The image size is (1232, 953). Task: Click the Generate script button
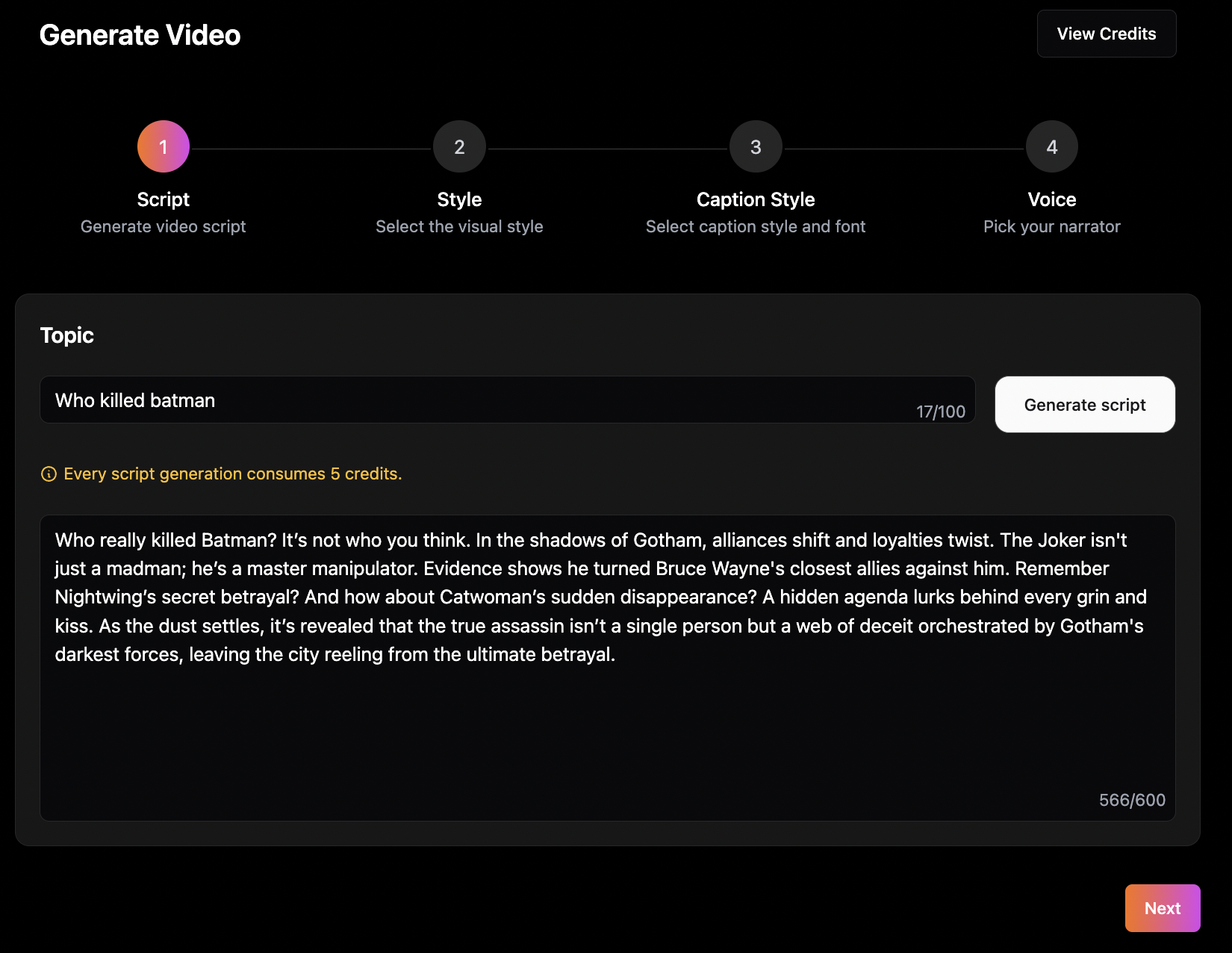(x=1085, y=404)
